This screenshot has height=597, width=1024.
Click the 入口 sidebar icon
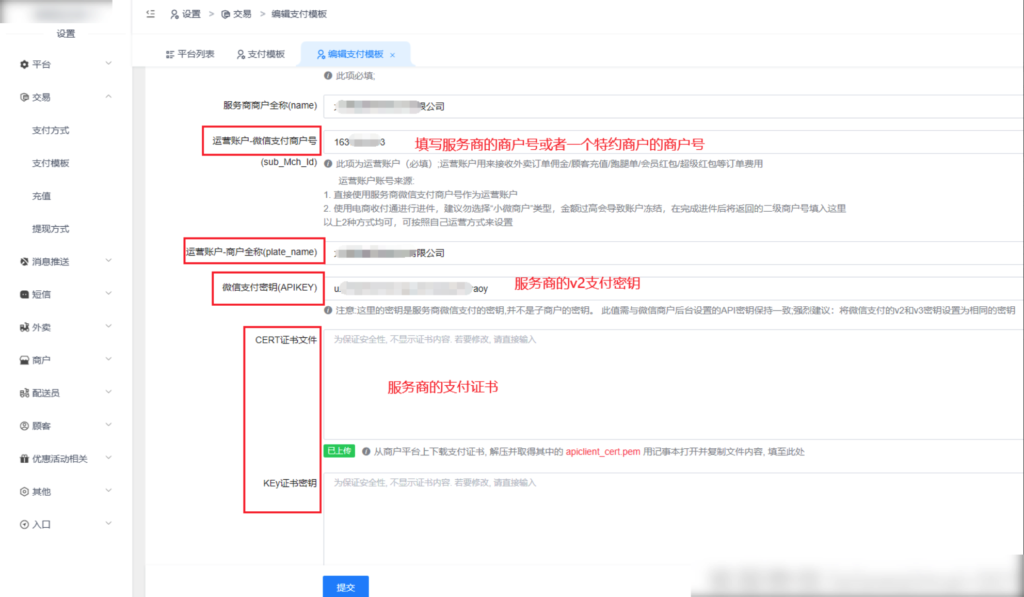(22, 523)
